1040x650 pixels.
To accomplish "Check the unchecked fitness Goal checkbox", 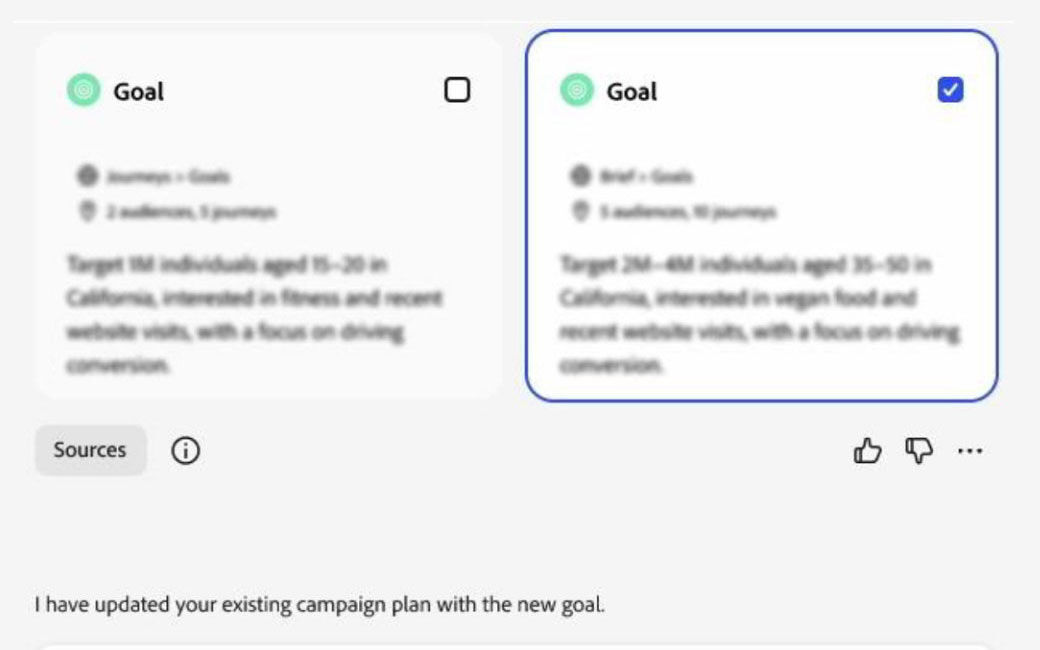I will (x=457, y=91).
